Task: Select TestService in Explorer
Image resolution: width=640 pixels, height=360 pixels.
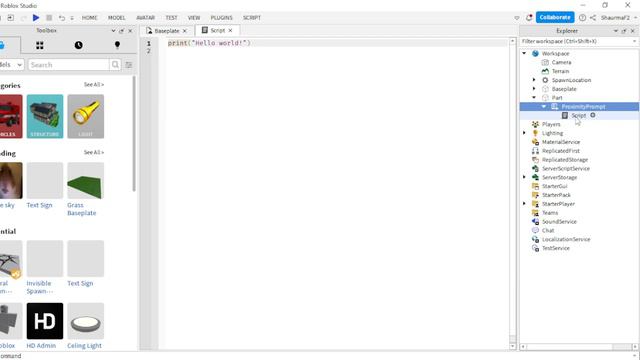Action: point(556,248)
